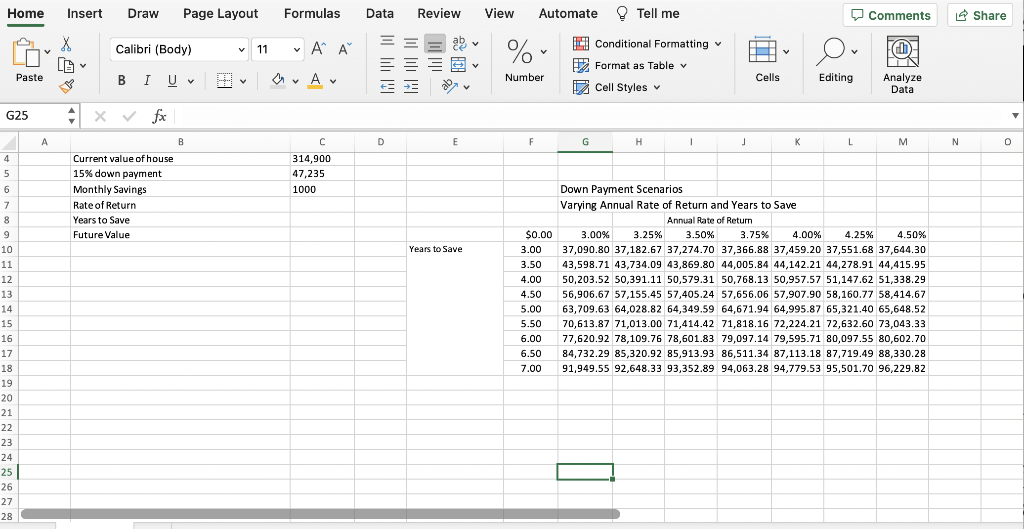
Task: Open the Editing magnifier icon
Action: click(x=831, y=50)
